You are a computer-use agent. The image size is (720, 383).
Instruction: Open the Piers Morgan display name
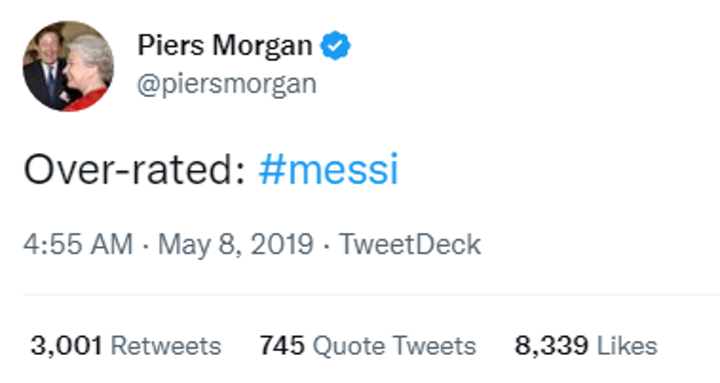point(225,46)
